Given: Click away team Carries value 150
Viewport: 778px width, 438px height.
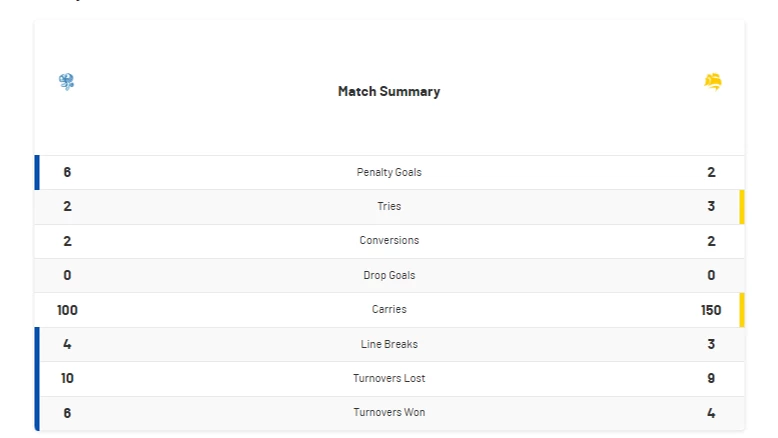Looking at the screenshot, I should (711, 310).
